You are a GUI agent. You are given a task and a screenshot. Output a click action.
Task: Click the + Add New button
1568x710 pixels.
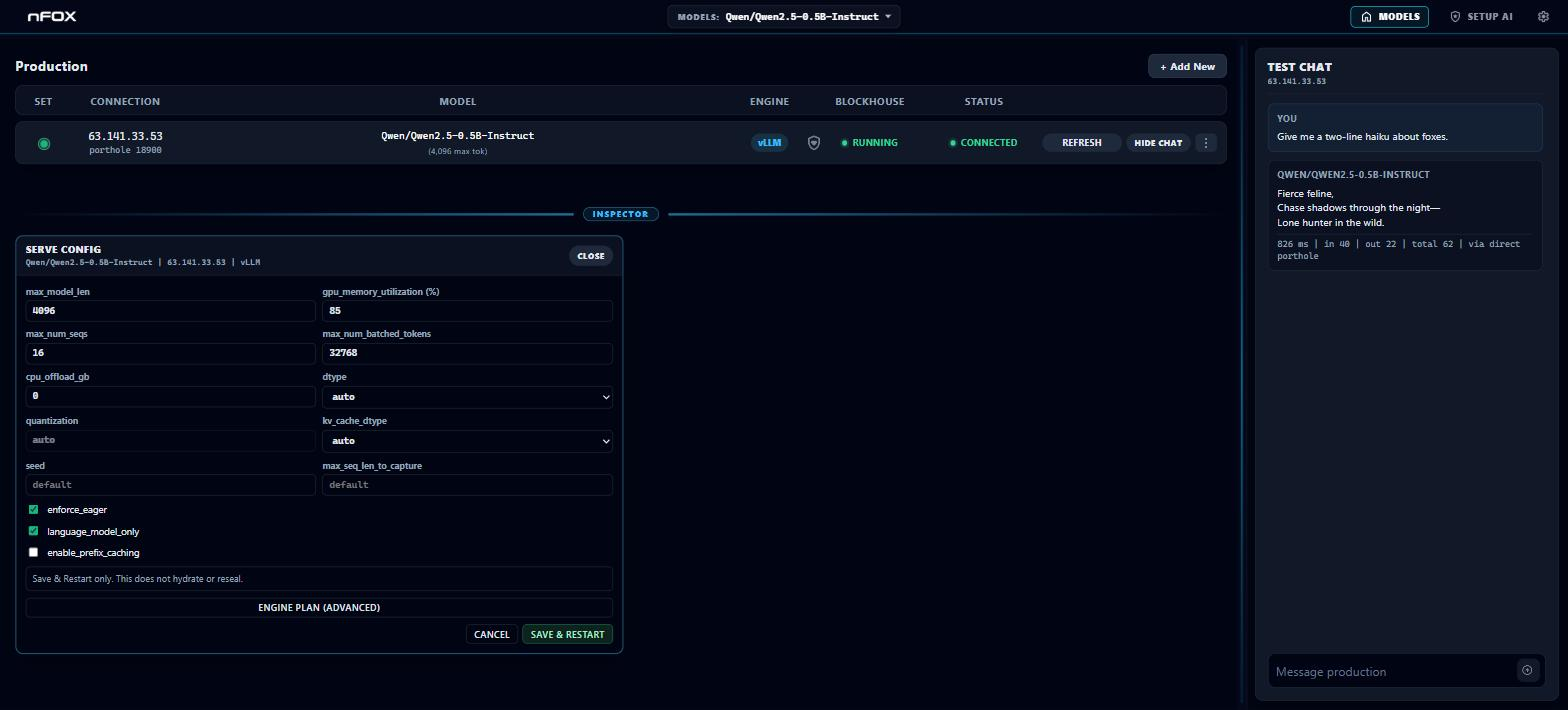[x=1187, y=66]
